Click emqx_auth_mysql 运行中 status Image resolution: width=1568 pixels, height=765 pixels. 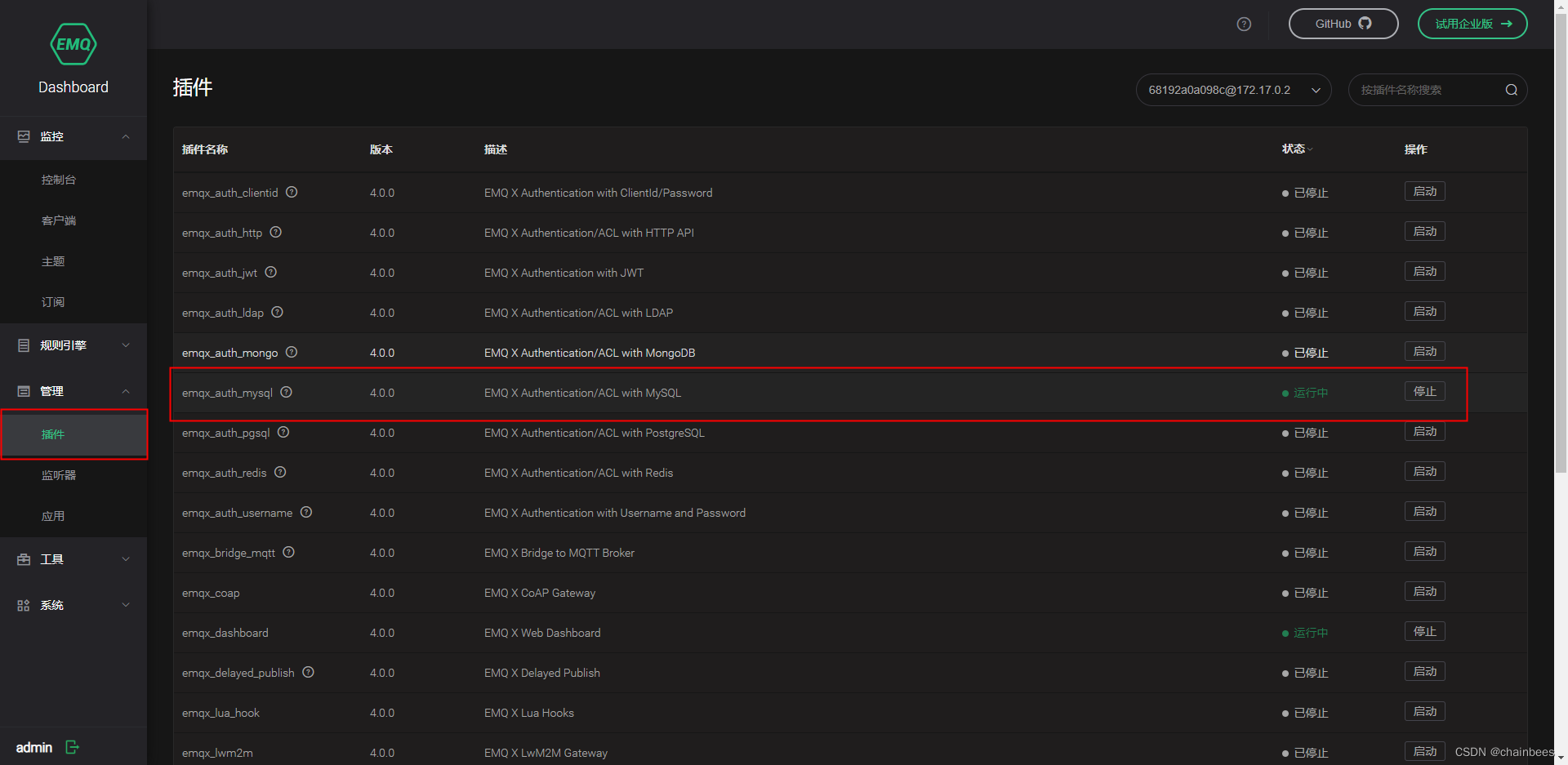click(1305, 393)
